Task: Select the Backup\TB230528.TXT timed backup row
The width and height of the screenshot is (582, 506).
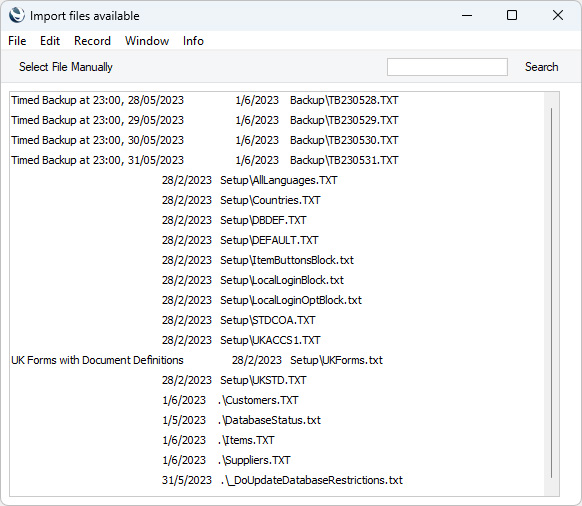Action: (x=277, y=100)
